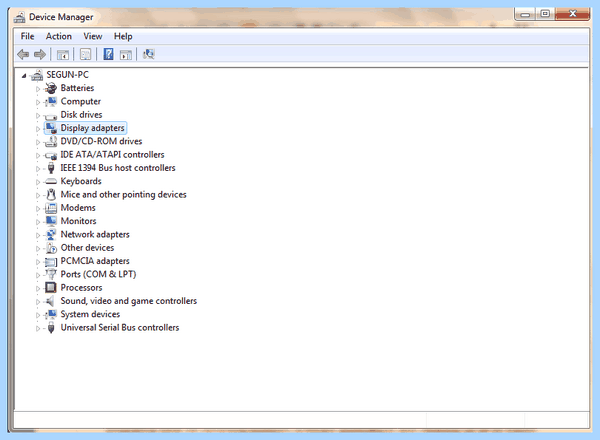Open the Properties toolbar icon

tap(85, 54)
